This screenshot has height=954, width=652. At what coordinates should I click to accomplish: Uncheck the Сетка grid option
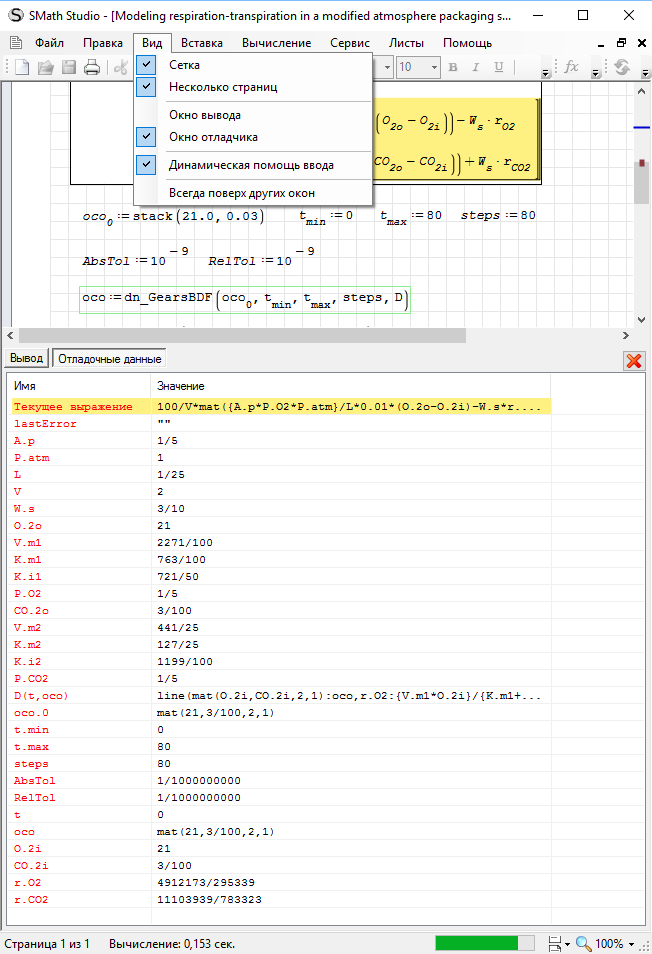[184, 64]
